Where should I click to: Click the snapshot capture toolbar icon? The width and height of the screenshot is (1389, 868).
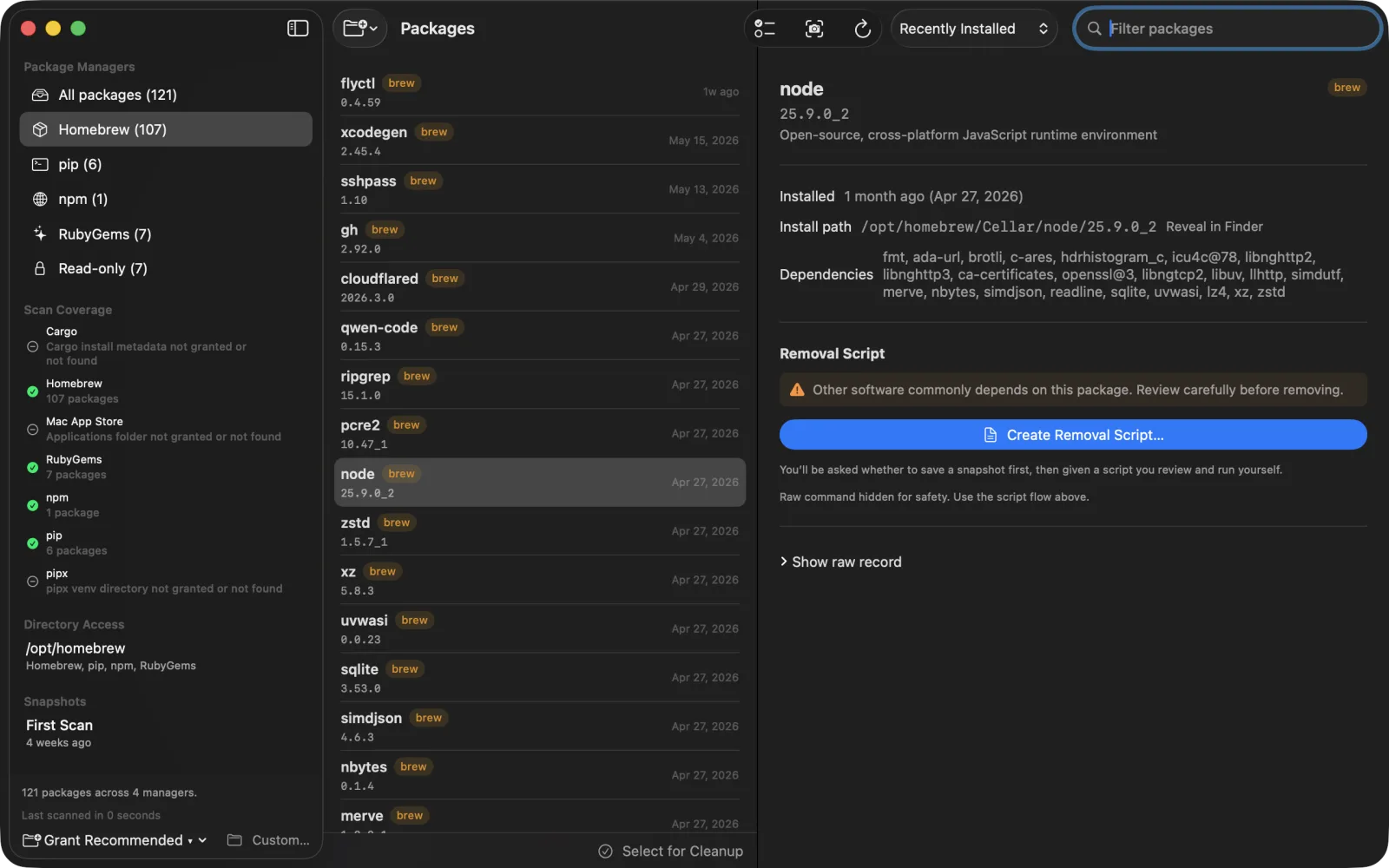pos(814,29)
